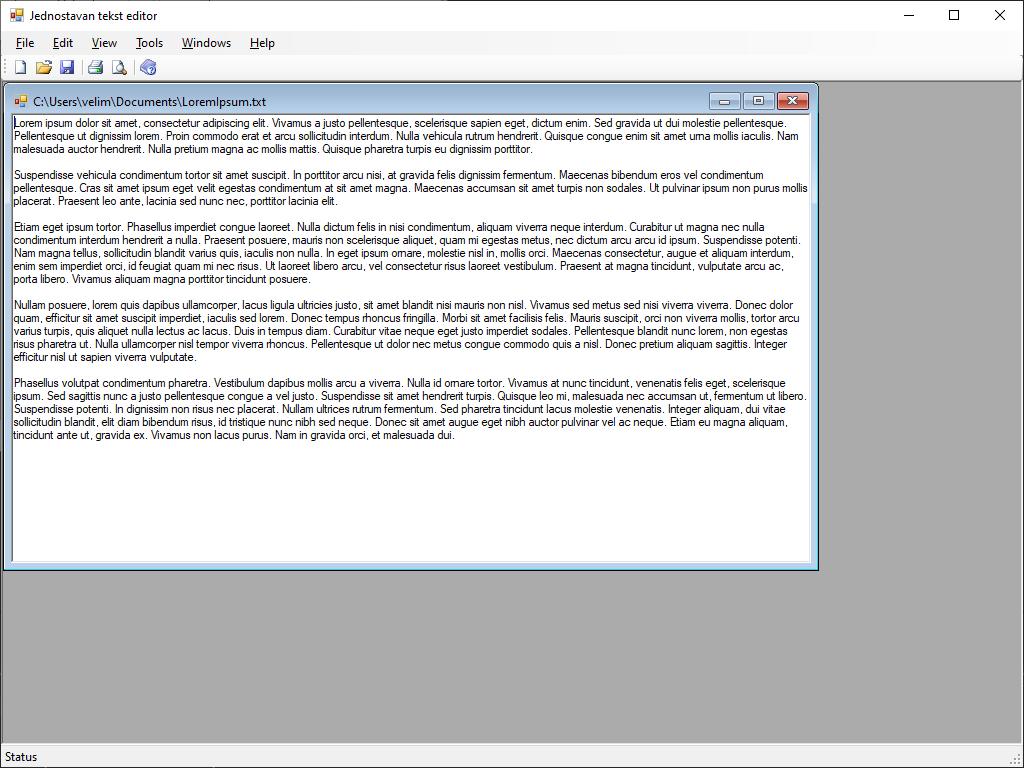This screenshot has width=1024, height=768.
Task: Expand the View menu
Action: (x=104, y=43)
